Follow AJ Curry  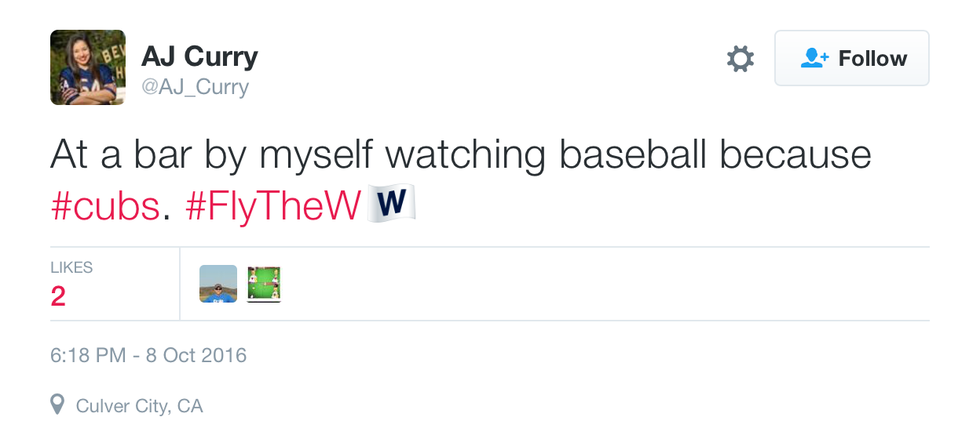pos(851,59)
